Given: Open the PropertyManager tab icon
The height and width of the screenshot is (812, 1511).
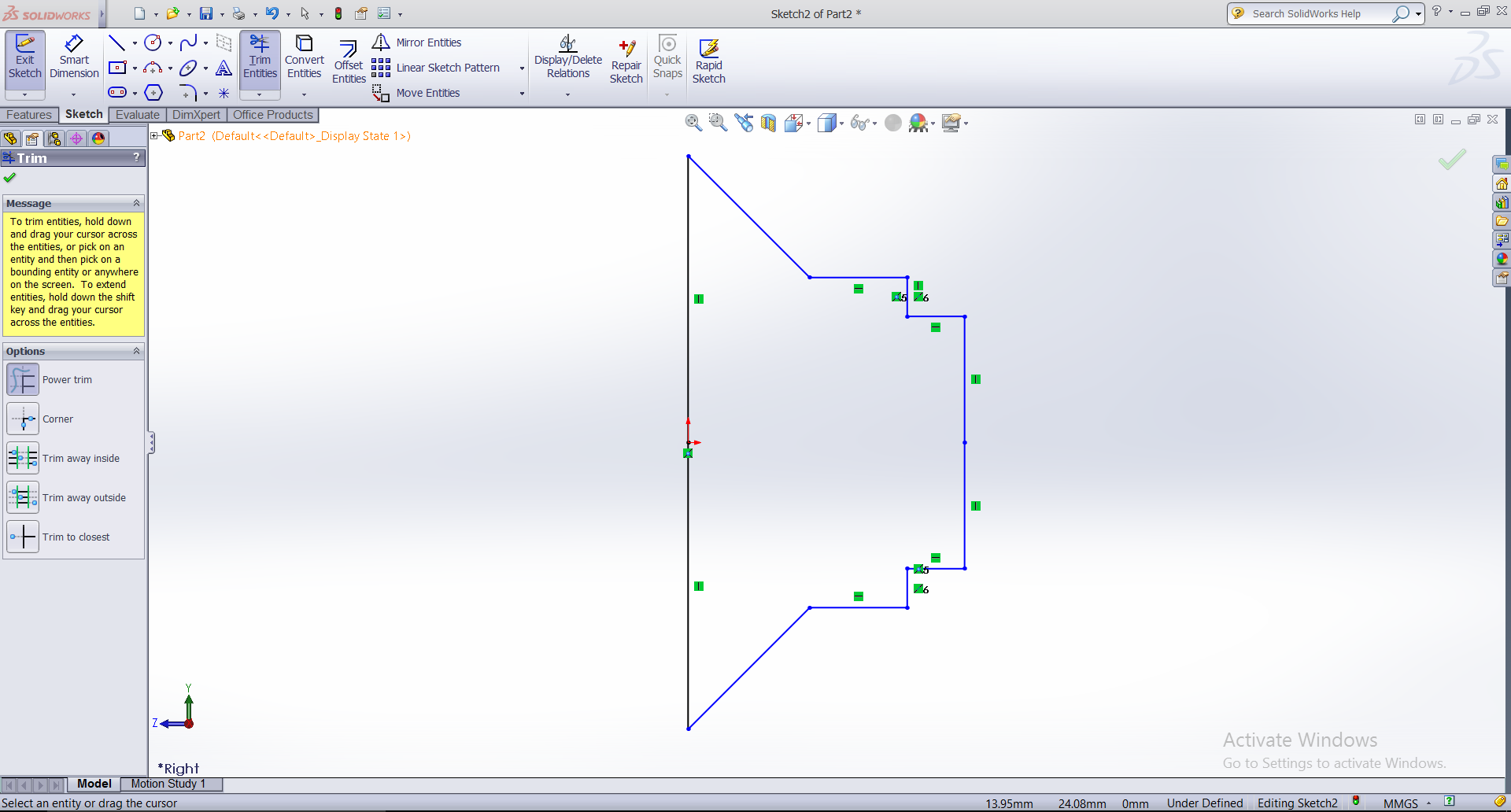Looking at the screenshot, I should point(32,138).
